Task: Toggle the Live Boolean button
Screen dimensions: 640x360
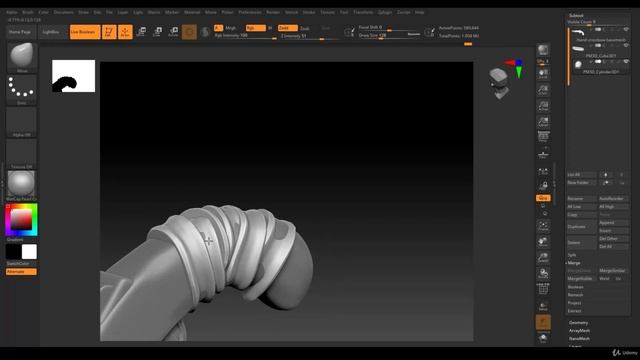Action: pyautogui.click(x=85, y=32)
